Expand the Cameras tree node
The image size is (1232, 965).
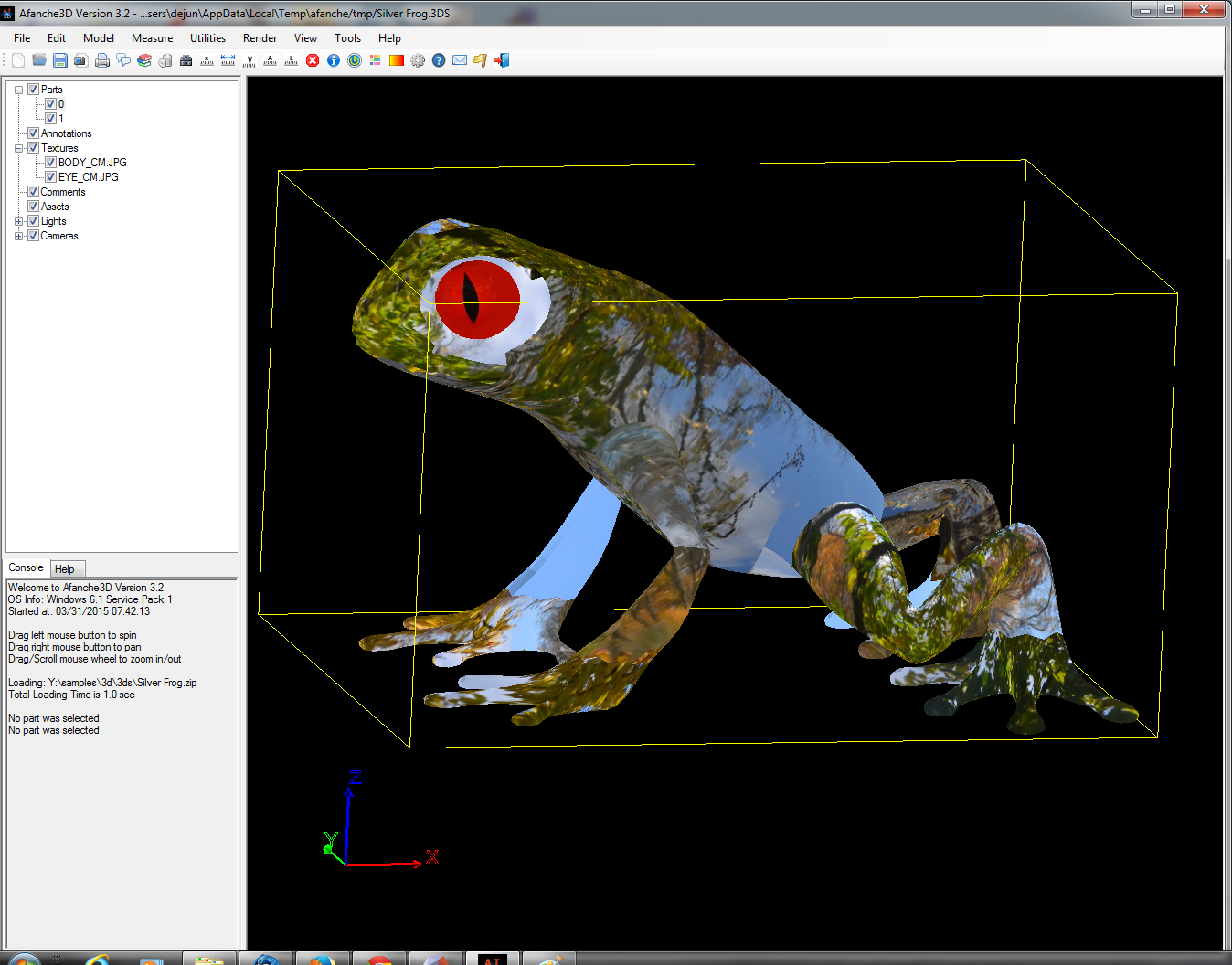(18, 236)
